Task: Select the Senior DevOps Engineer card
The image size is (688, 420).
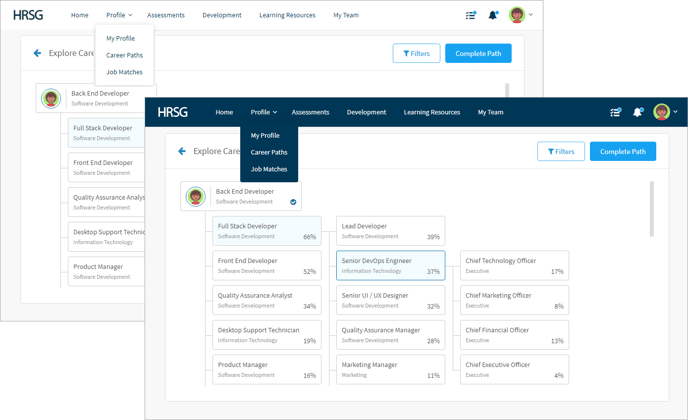Action: (x=391, y=266)
